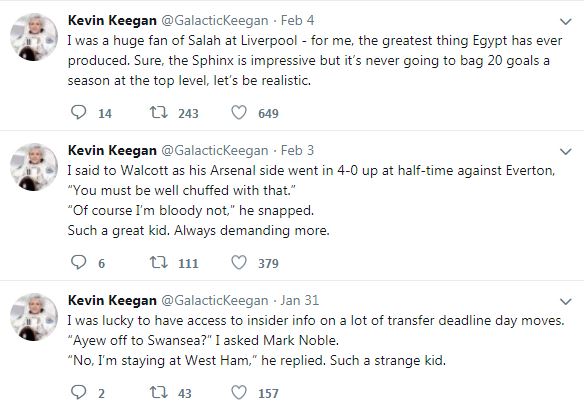Reply to the transfer deadline day tweet

[79, 392]
